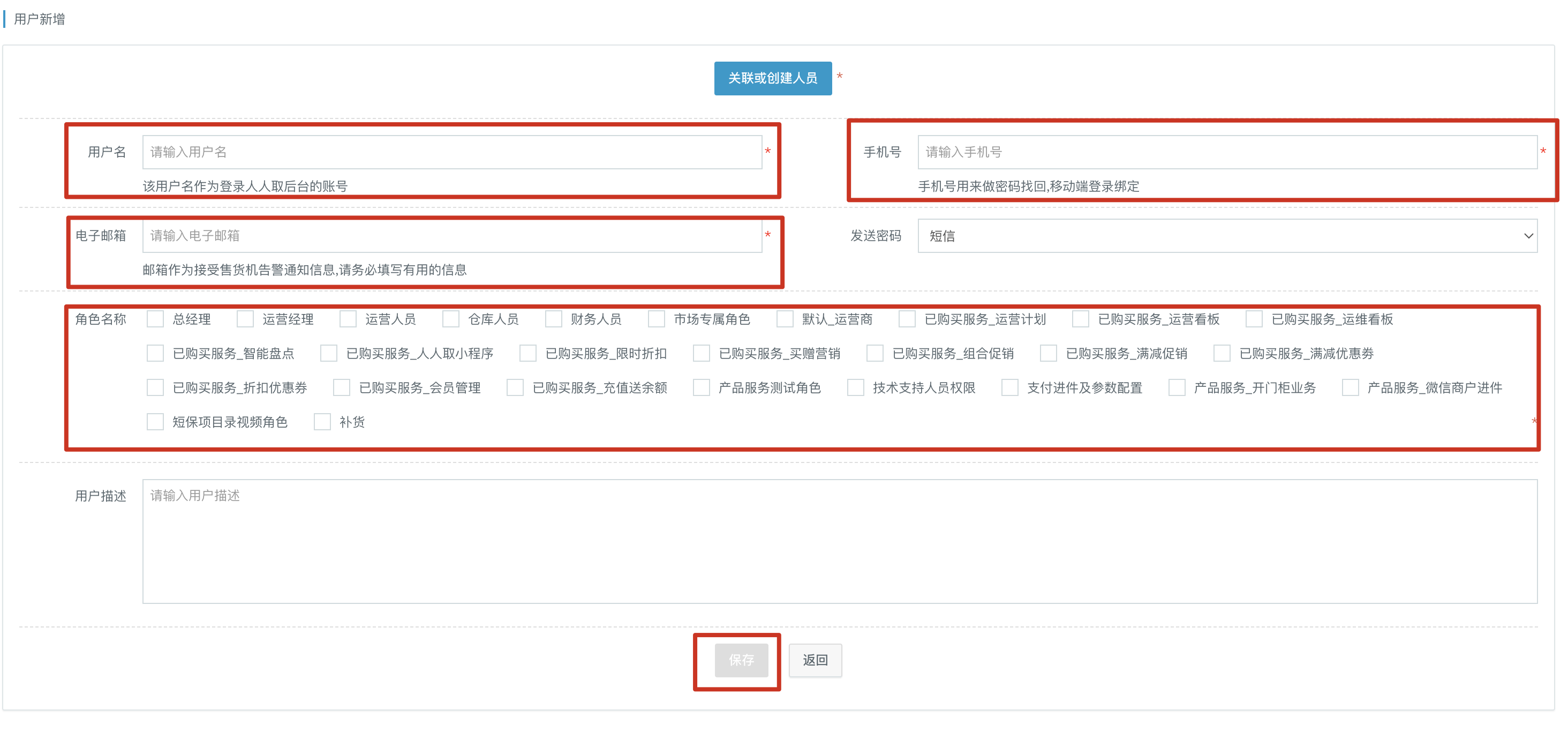Check the 产品服务_开门柜业务 checkbox
This screenshot has width=1568, height=747.
tap(1177, 387)
